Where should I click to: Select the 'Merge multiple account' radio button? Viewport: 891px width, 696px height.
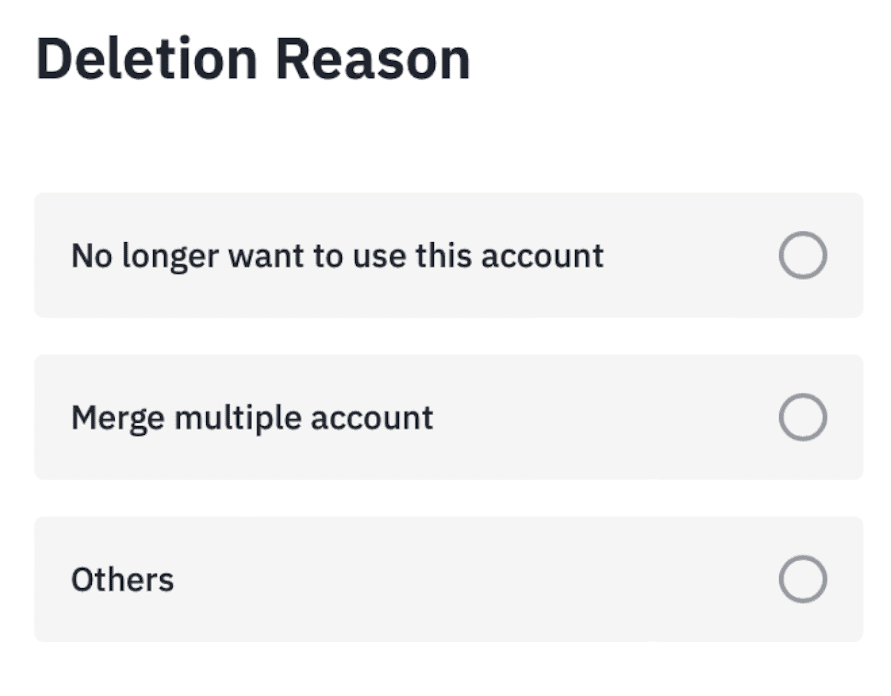click(802, 417)
